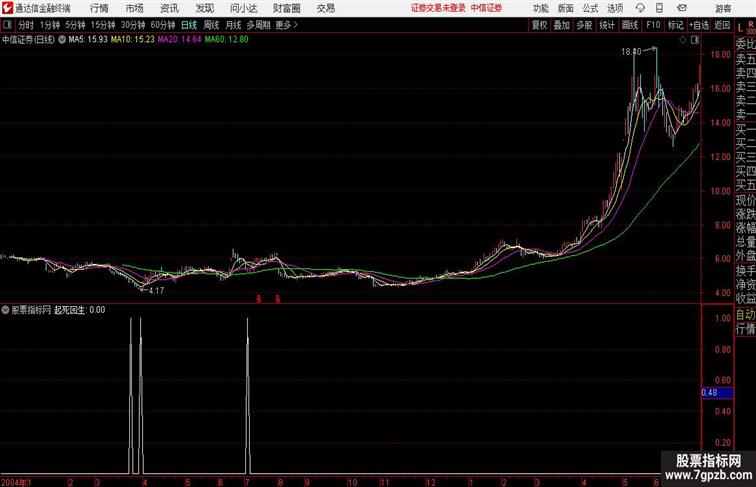Screen dimensions: 756x487
Task: Click the MA10: 15.23 indicator label
Action: (x=133, y=40)
